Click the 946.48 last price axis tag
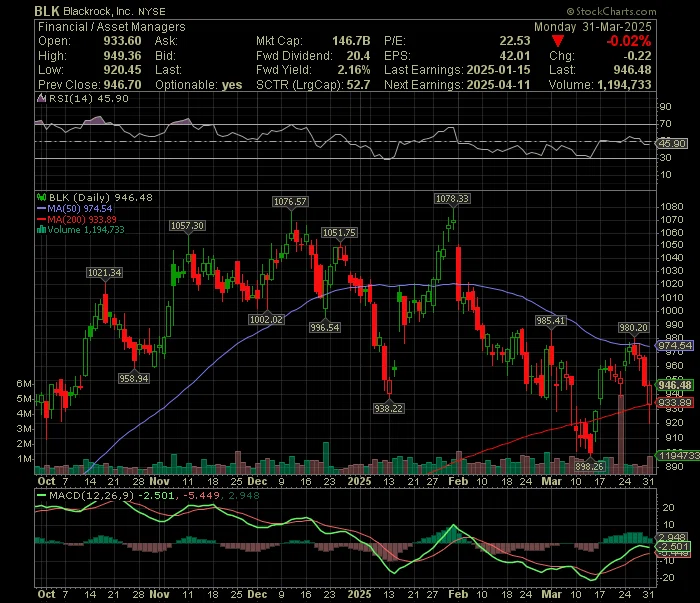Viewport: 700px width, 603px height. [x=675, y=385]
